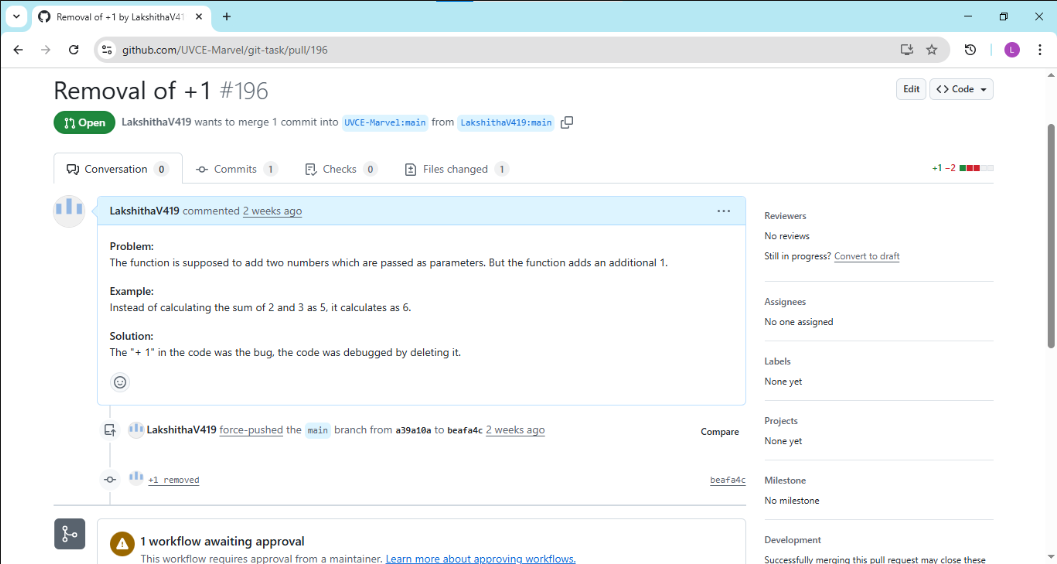
Task: Open the UVCE-Marvel:main base branch link
Action: point(385,123)
